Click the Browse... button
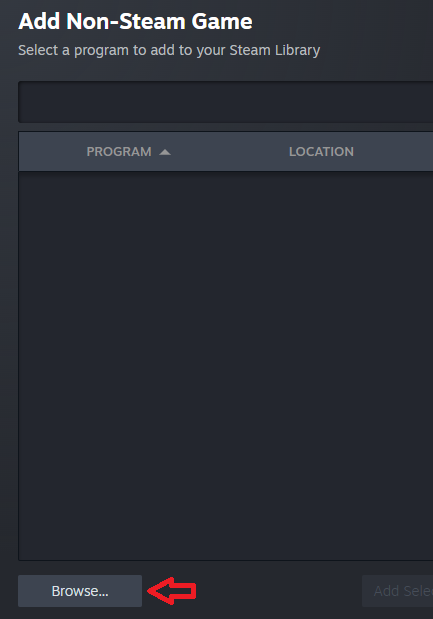The height and width of the screenshot is (619, 433). click(x=80, y=591)
